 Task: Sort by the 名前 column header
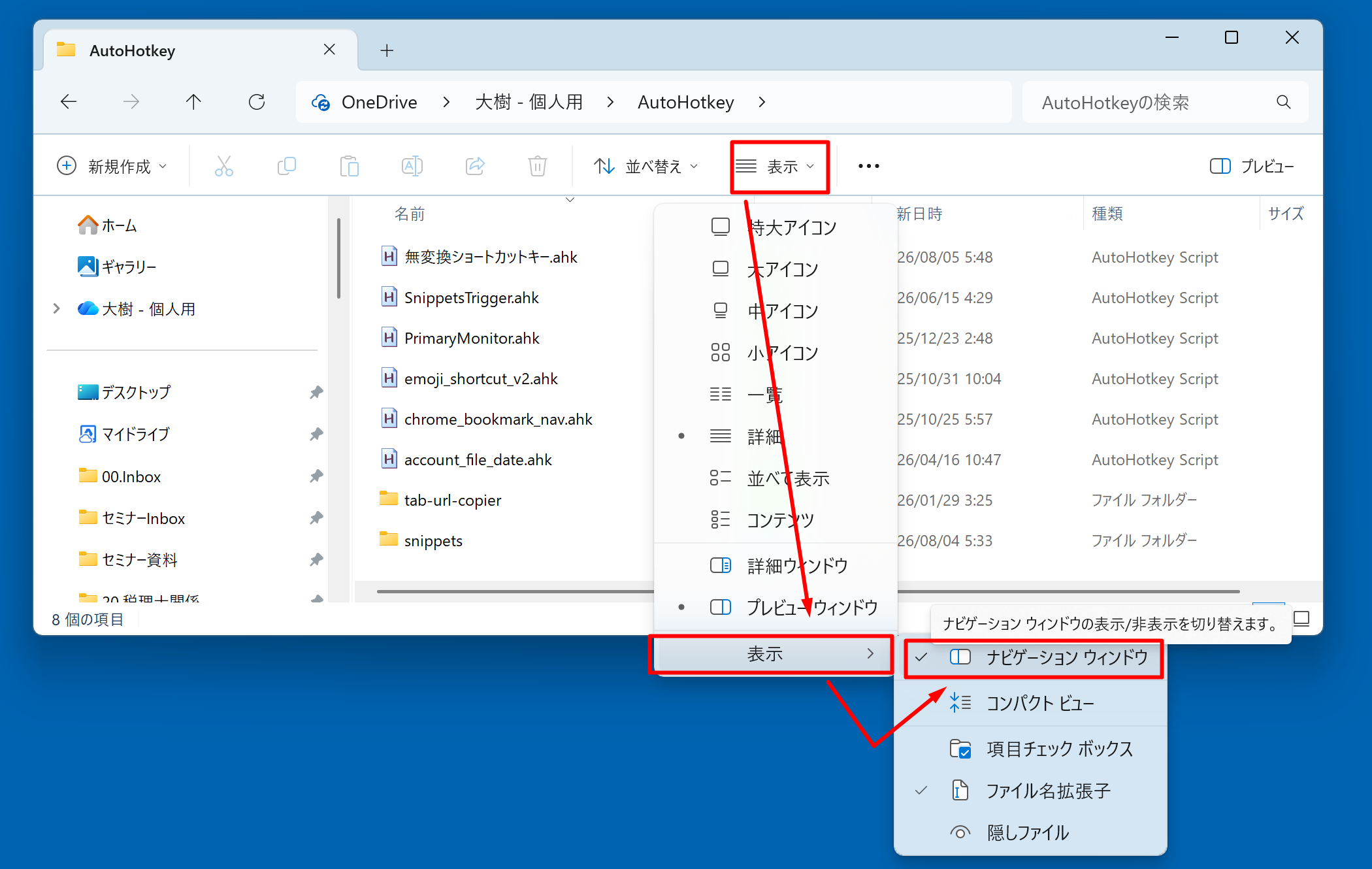pos(410,214)
